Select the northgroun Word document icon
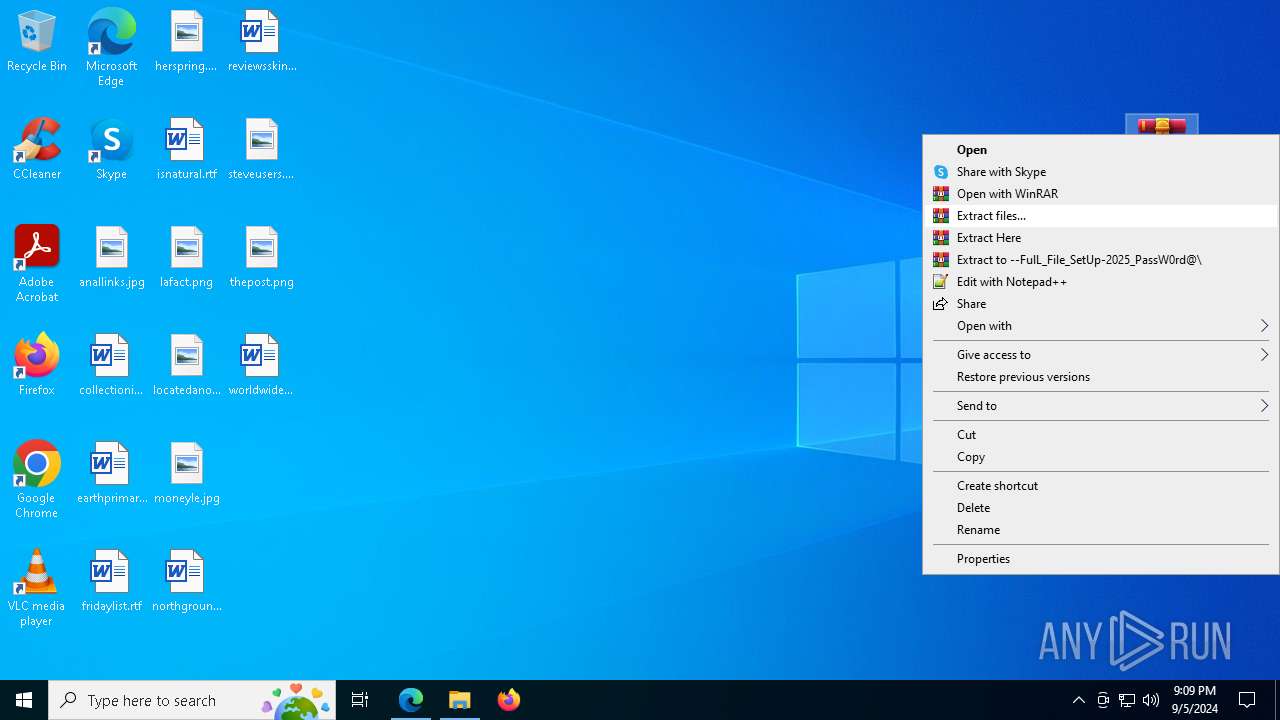Image resolution: width=1280 pixels, height=720 pixels. click(x=186, y=582)
